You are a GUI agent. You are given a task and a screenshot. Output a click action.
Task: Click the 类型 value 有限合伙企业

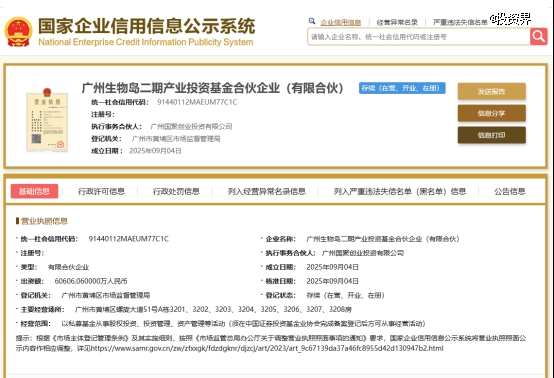tap(69, 267)
